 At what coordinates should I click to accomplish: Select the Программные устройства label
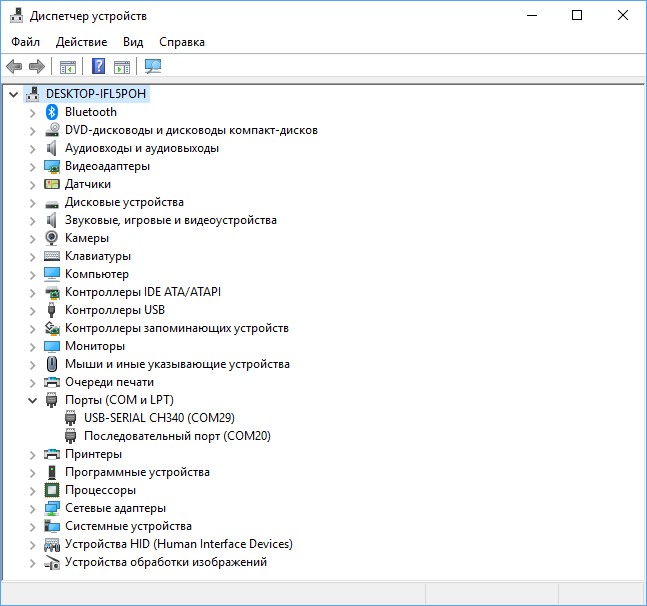tap(137, 472)
